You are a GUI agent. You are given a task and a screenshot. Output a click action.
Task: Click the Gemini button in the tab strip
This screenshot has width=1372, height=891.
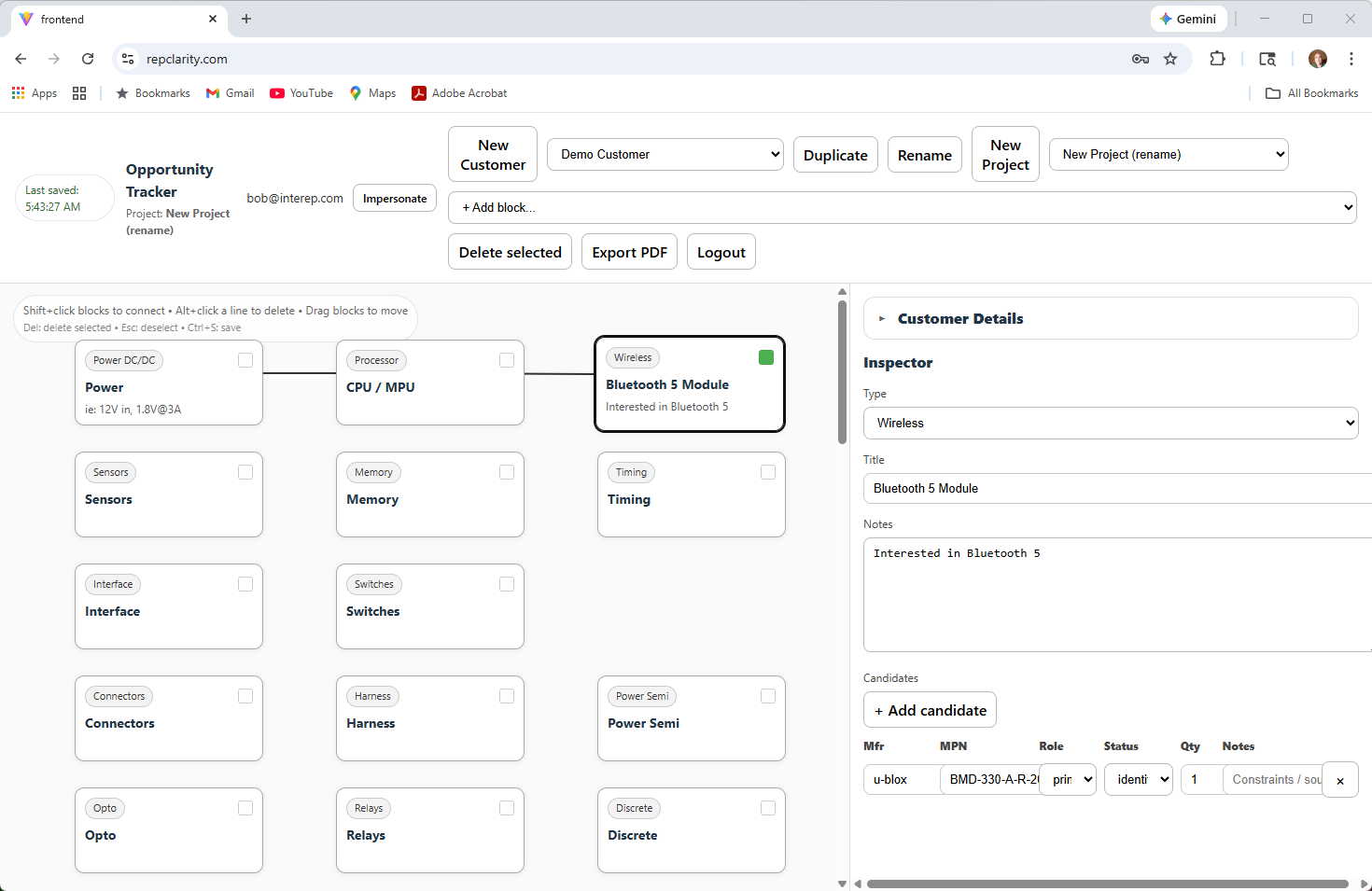pyautogui.click(x=1188, y=18)
